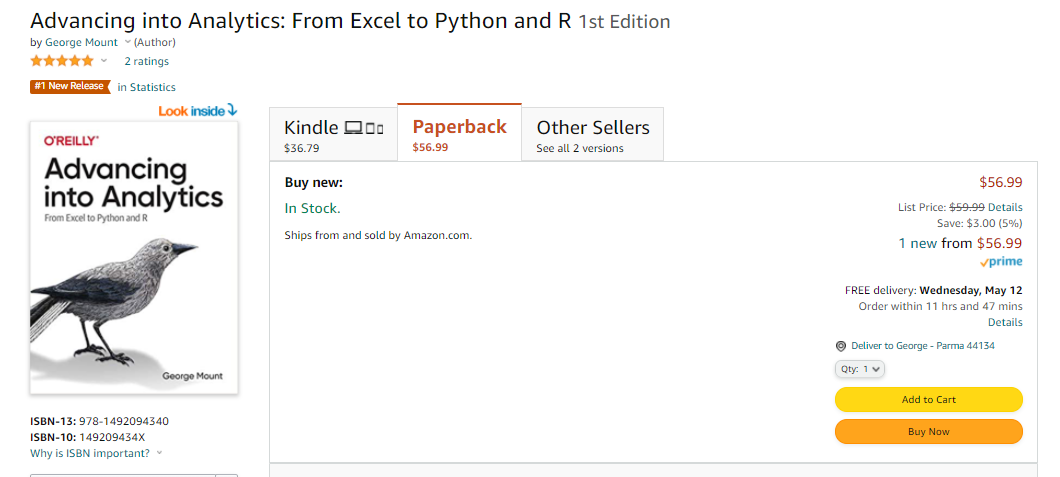Screen dimensions: 1060x477
Task: Expand the star ratings breakdown chevron
Action: 104,61
